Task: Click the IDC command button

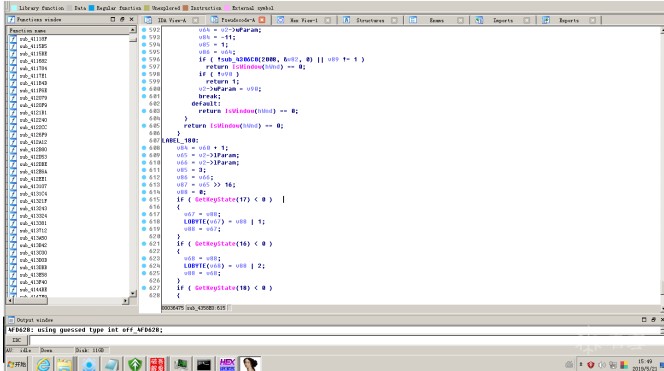Action: pyautogui.click(x=17, y=340)
